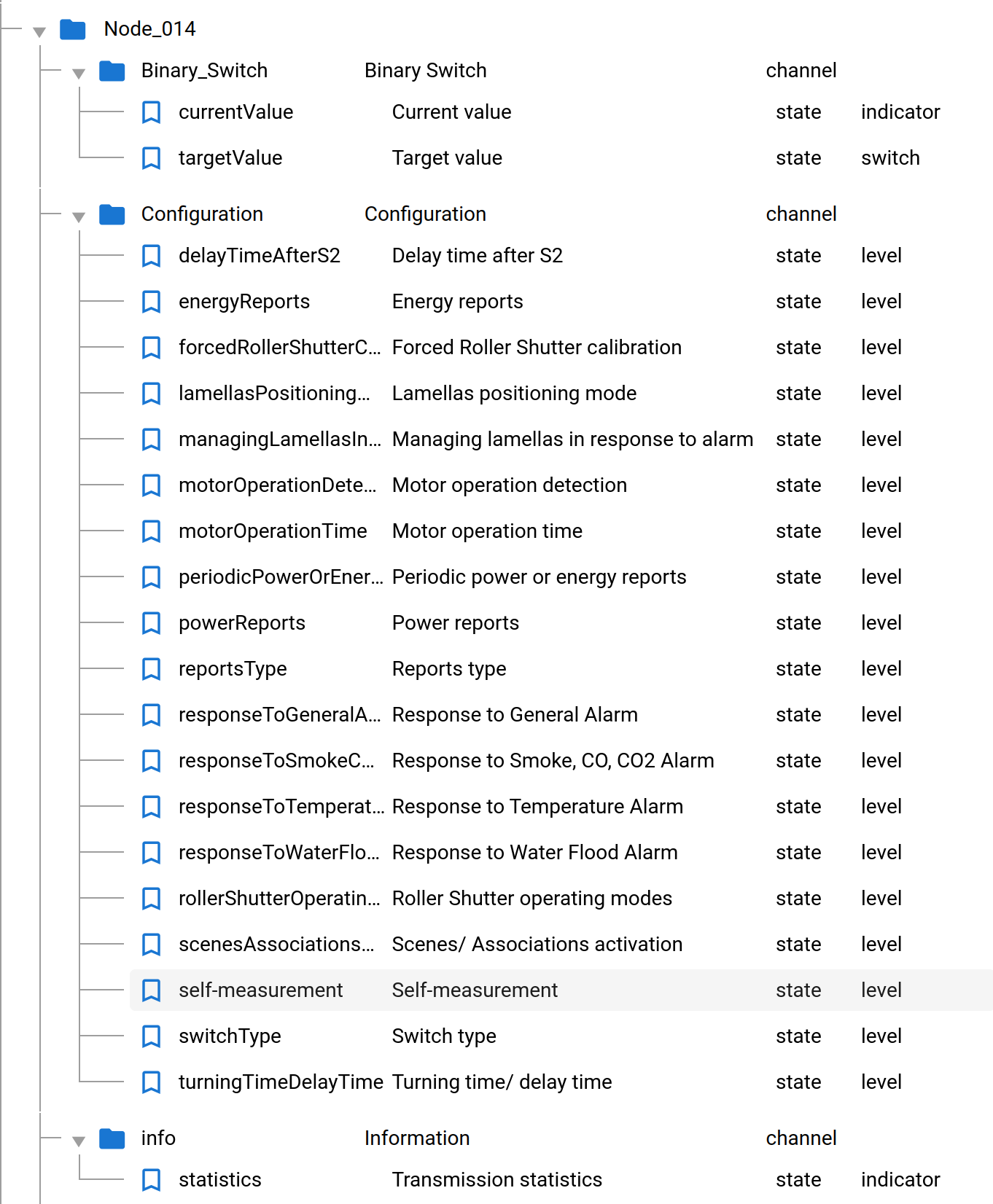Select the Configuration tree item name
The height and width of the screenshot is (1204, 993).
[x=202, y=214]
